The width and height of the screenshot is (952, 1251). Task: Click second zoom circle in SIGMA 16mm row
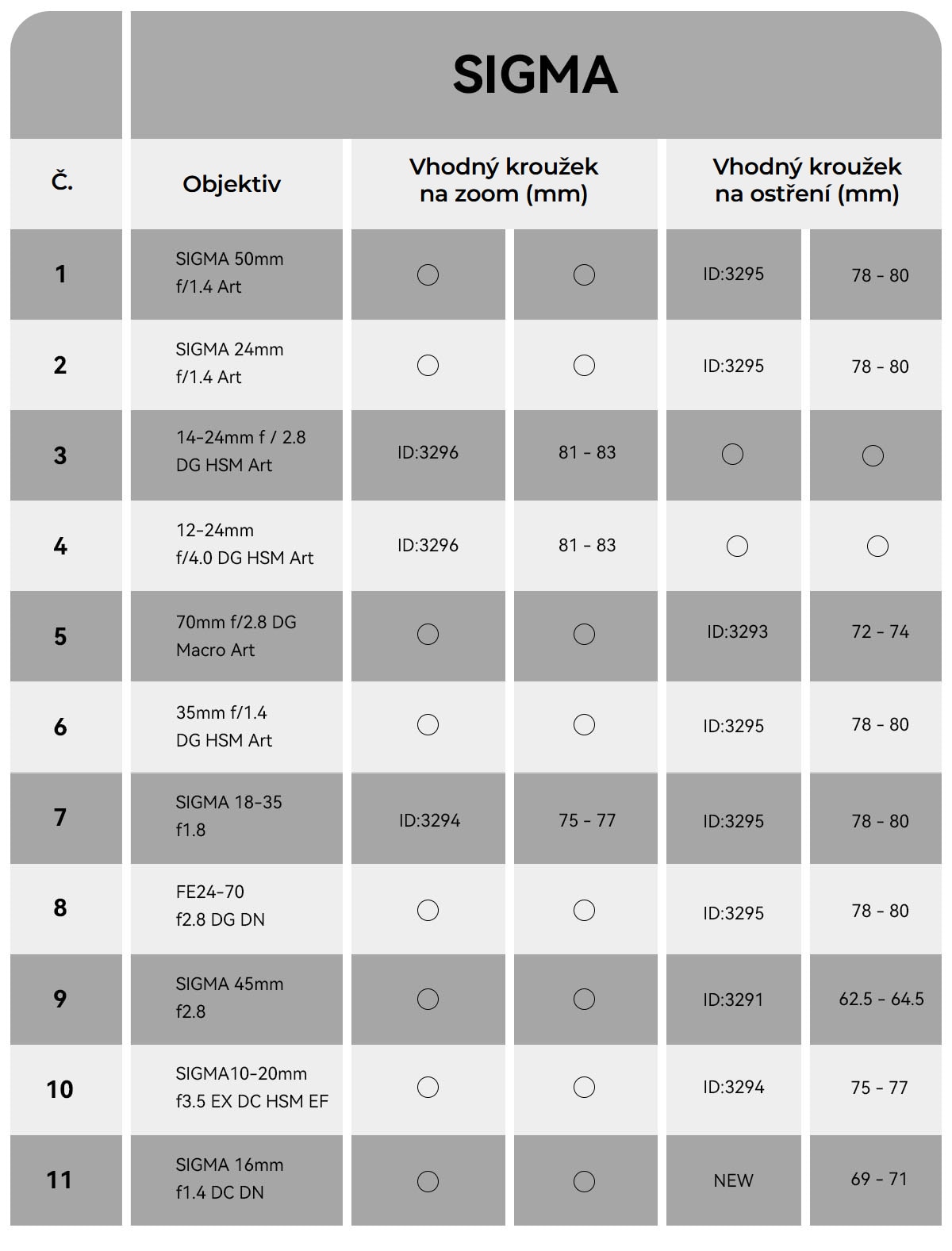pos(584,1181)
